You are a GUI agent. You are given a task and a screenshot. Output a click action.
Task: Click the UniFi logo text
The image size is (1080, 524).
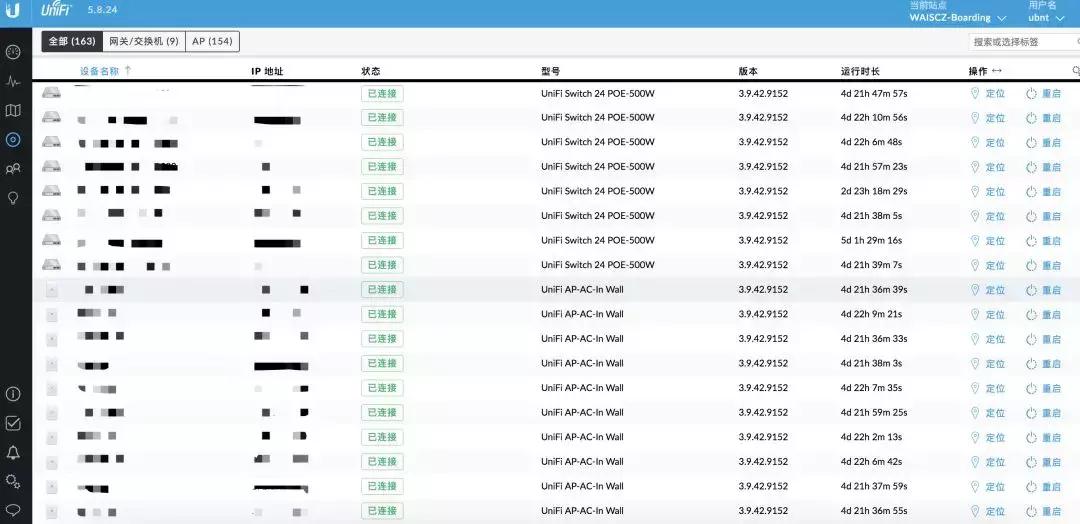tap(54, 10)
